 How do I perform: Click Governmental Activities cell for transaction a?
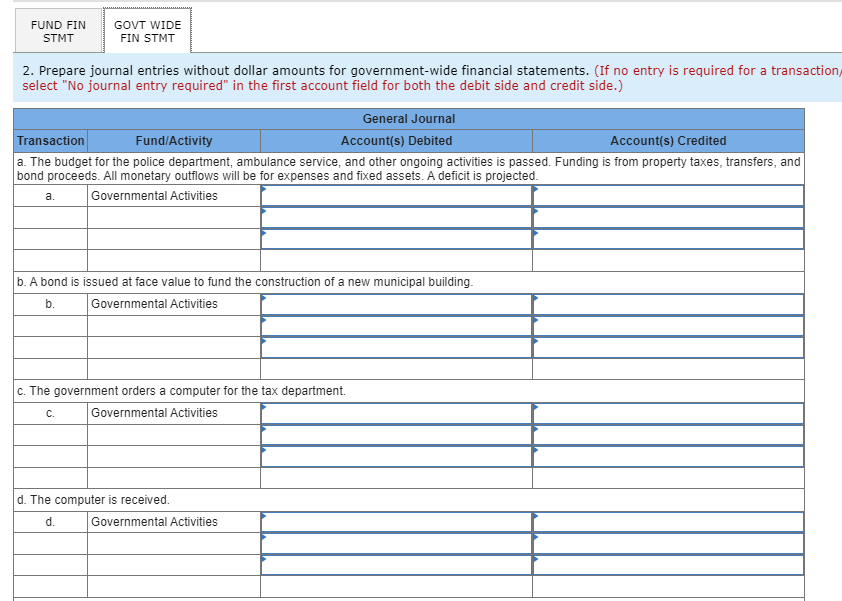click(x=174, y=196)
